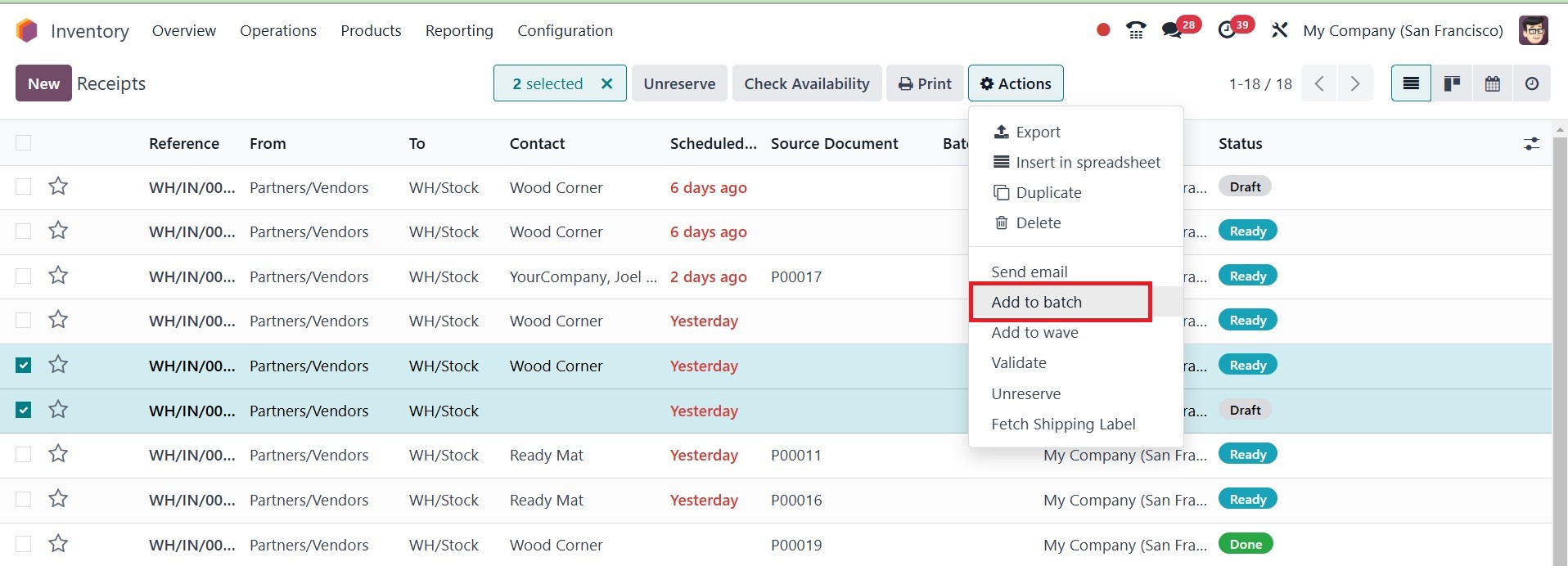Open optional columns adjust dropdown

1531,144
